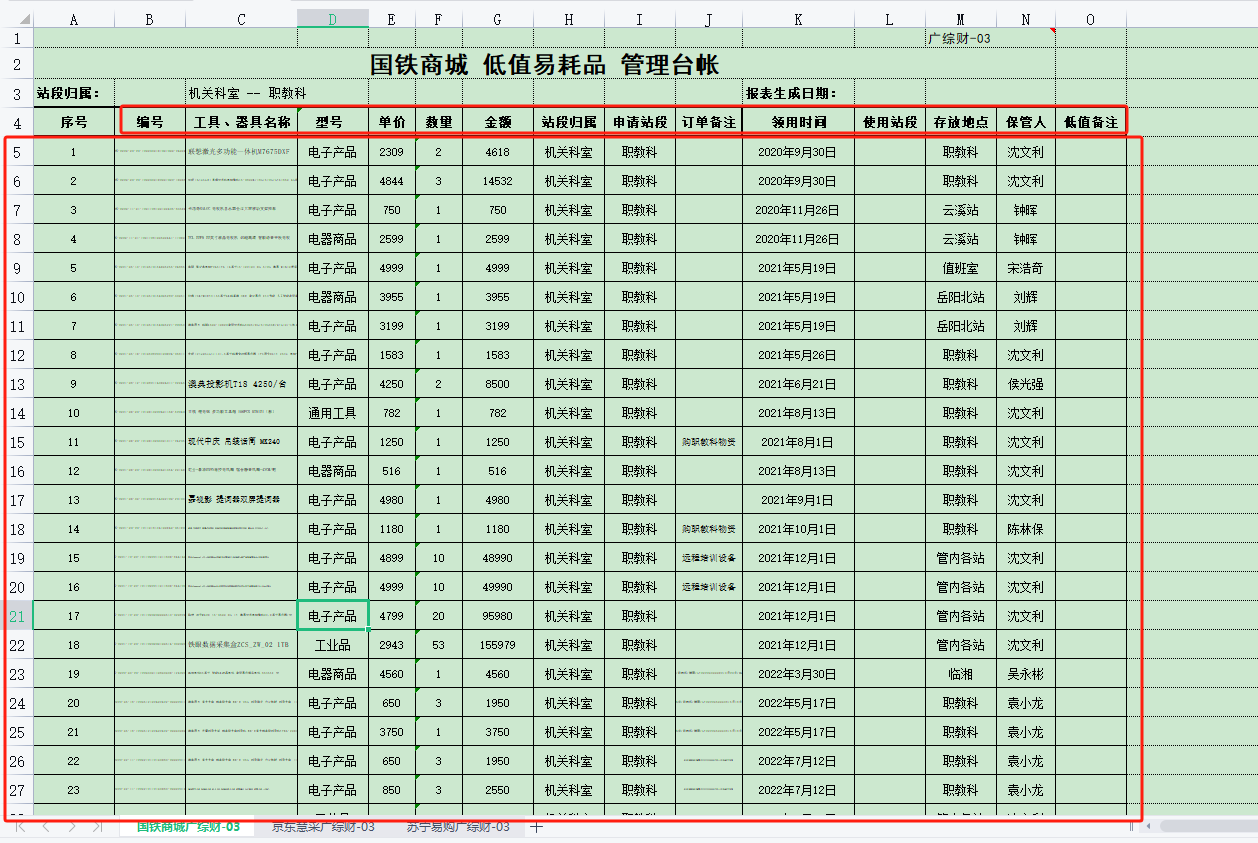Click the 低值备注 header cell

[1091, 122]
